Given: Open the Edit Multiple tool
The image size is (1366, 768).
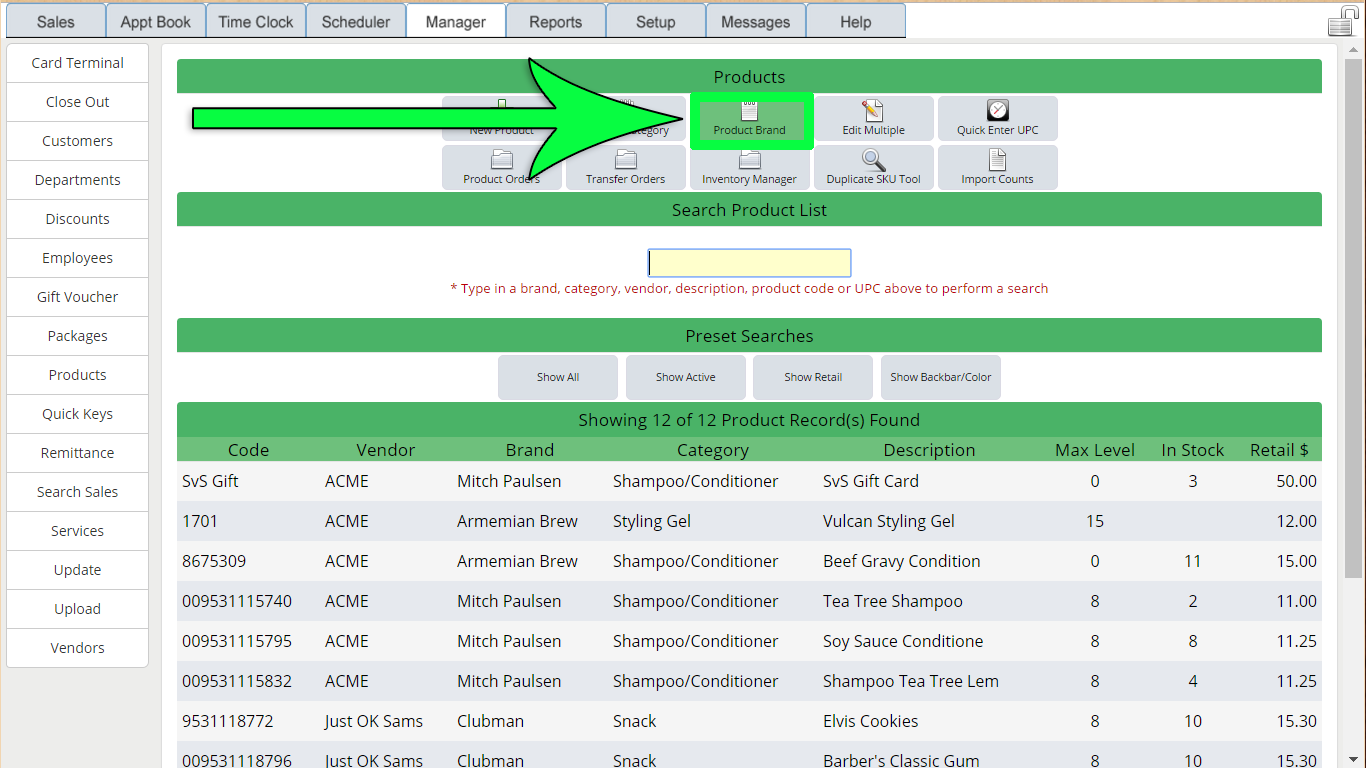Looking at the screenshot, I should pyautogui.click(x=873, y=119).
